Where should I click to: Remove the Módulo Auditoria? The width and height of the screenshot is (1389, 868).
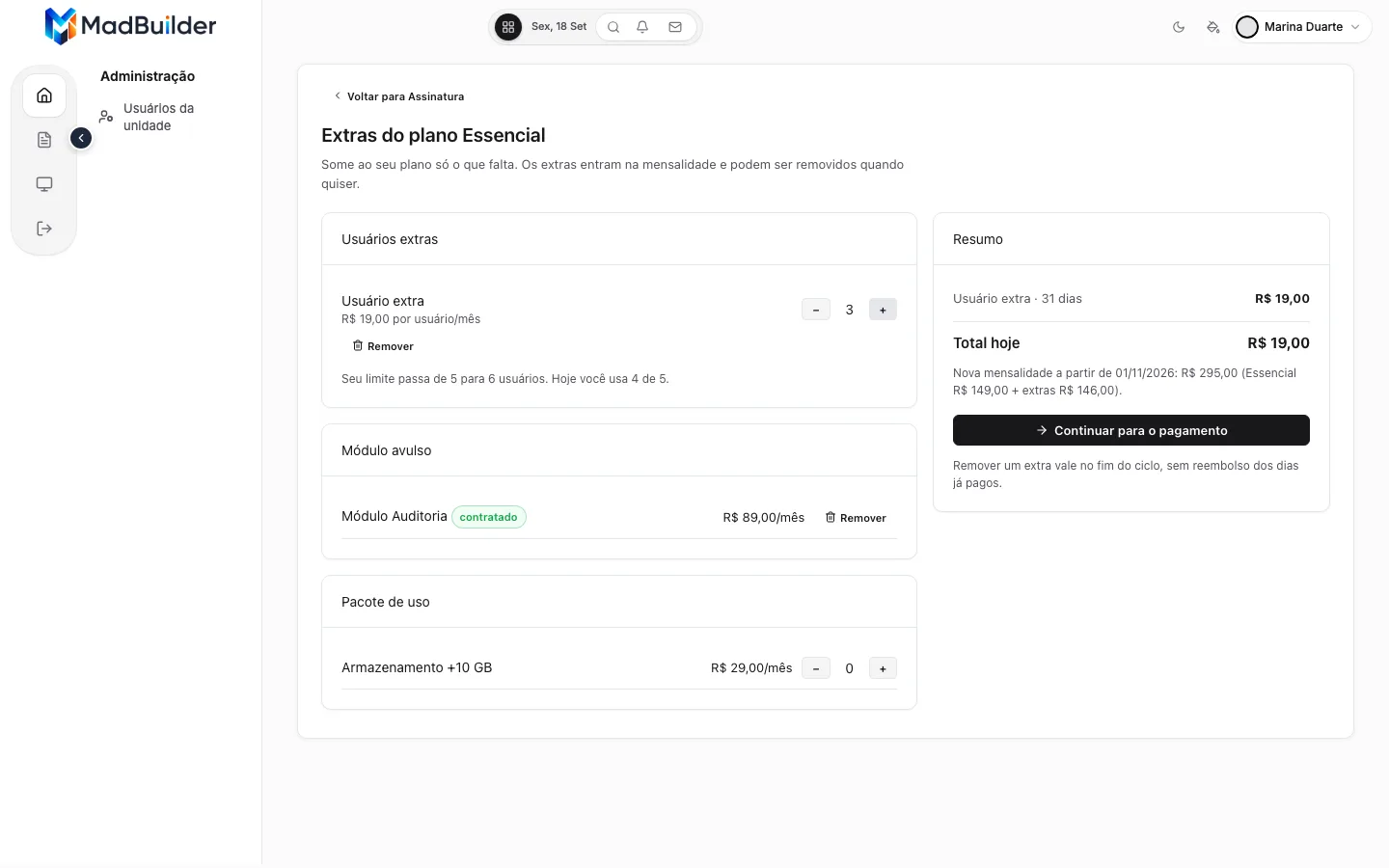(x=856, y=518)
